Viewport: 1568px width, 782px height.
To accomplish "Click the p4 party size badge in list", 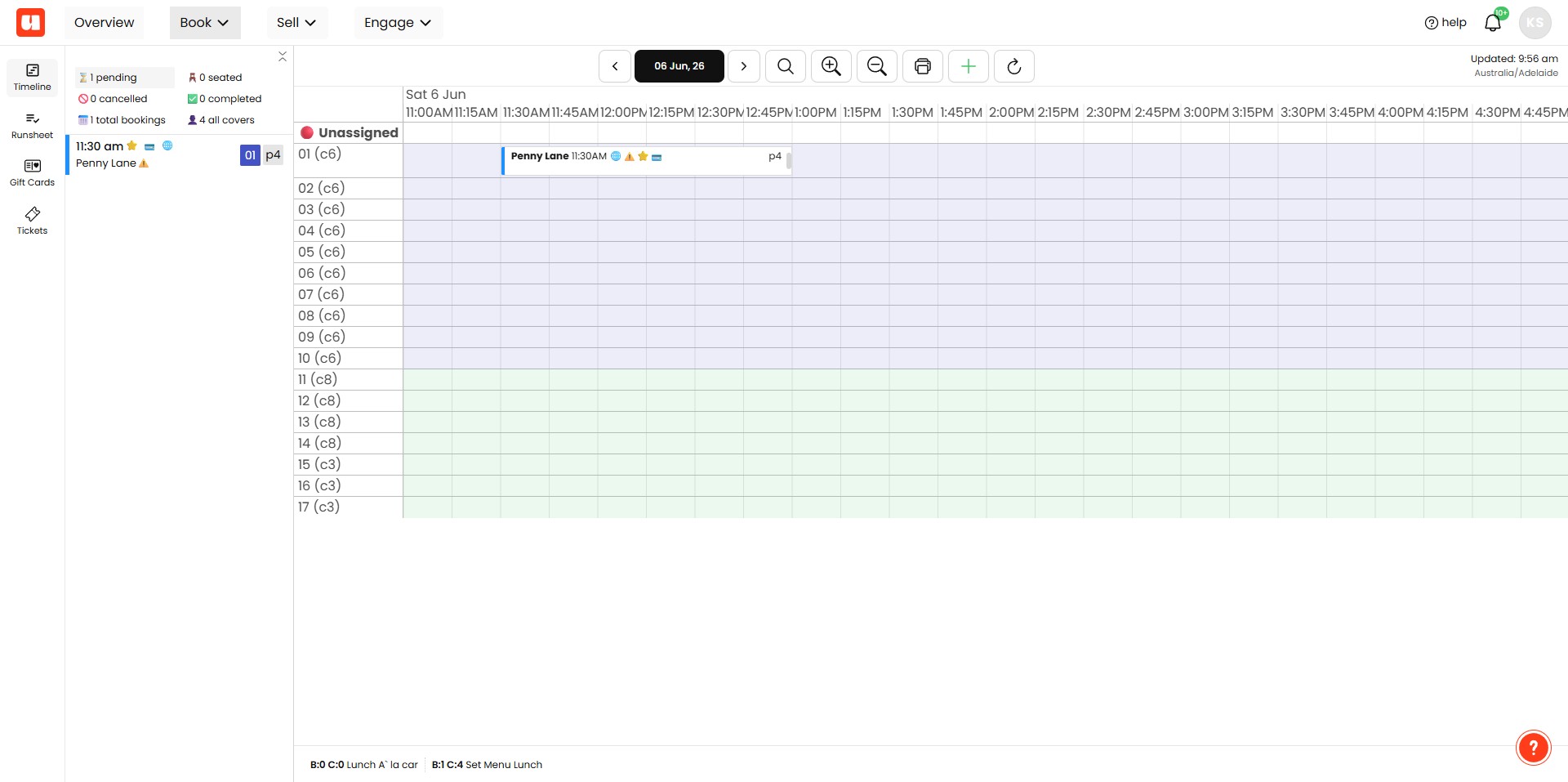I will (273, 155).
